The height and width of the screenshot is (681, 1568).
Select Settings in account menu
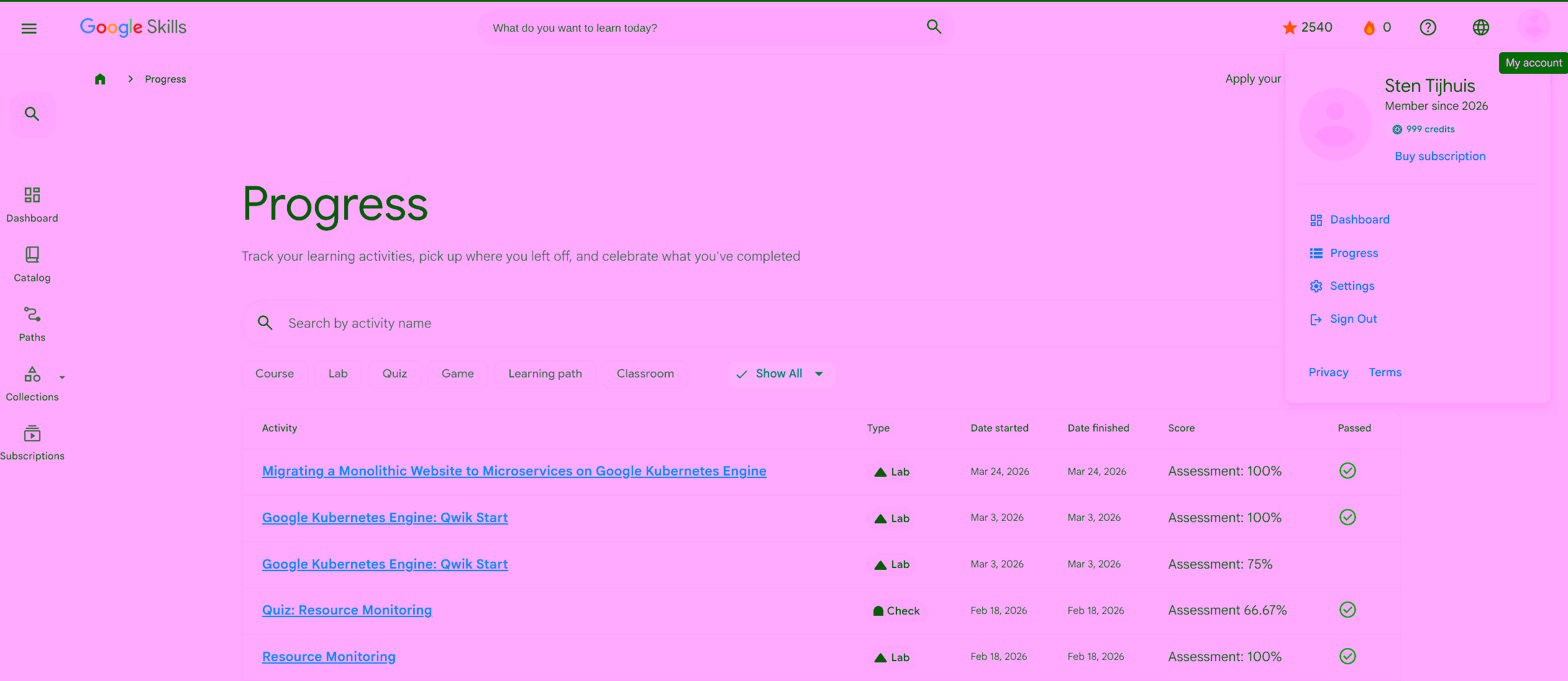(1342, 286)
